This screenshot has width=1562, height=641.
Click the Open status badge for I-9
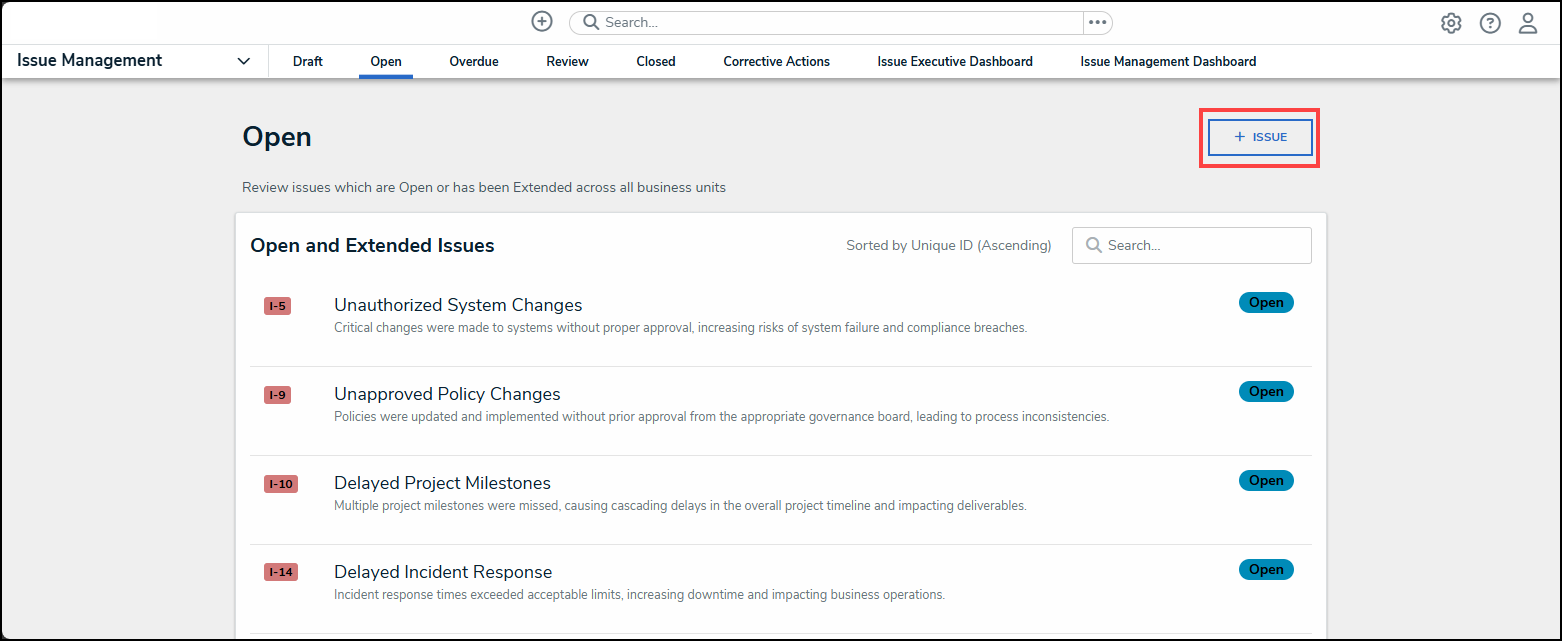(x=1266, y=392)
